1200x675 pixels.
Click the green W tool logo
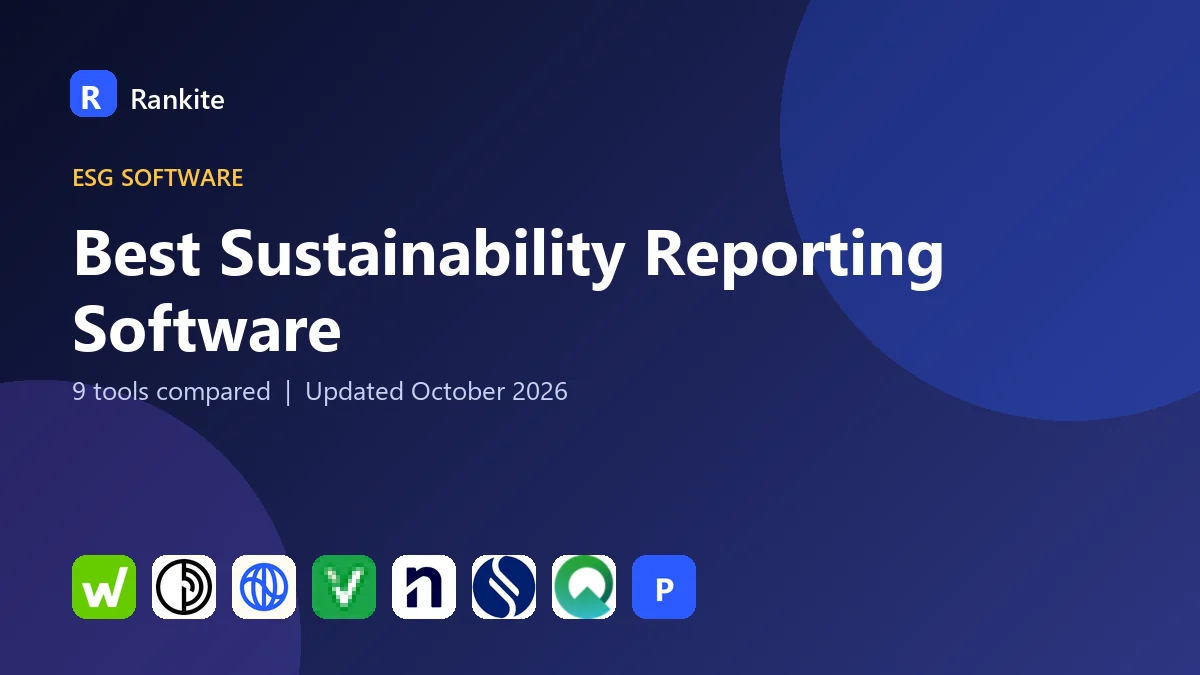pyautogui.click(x=104, y=587)
